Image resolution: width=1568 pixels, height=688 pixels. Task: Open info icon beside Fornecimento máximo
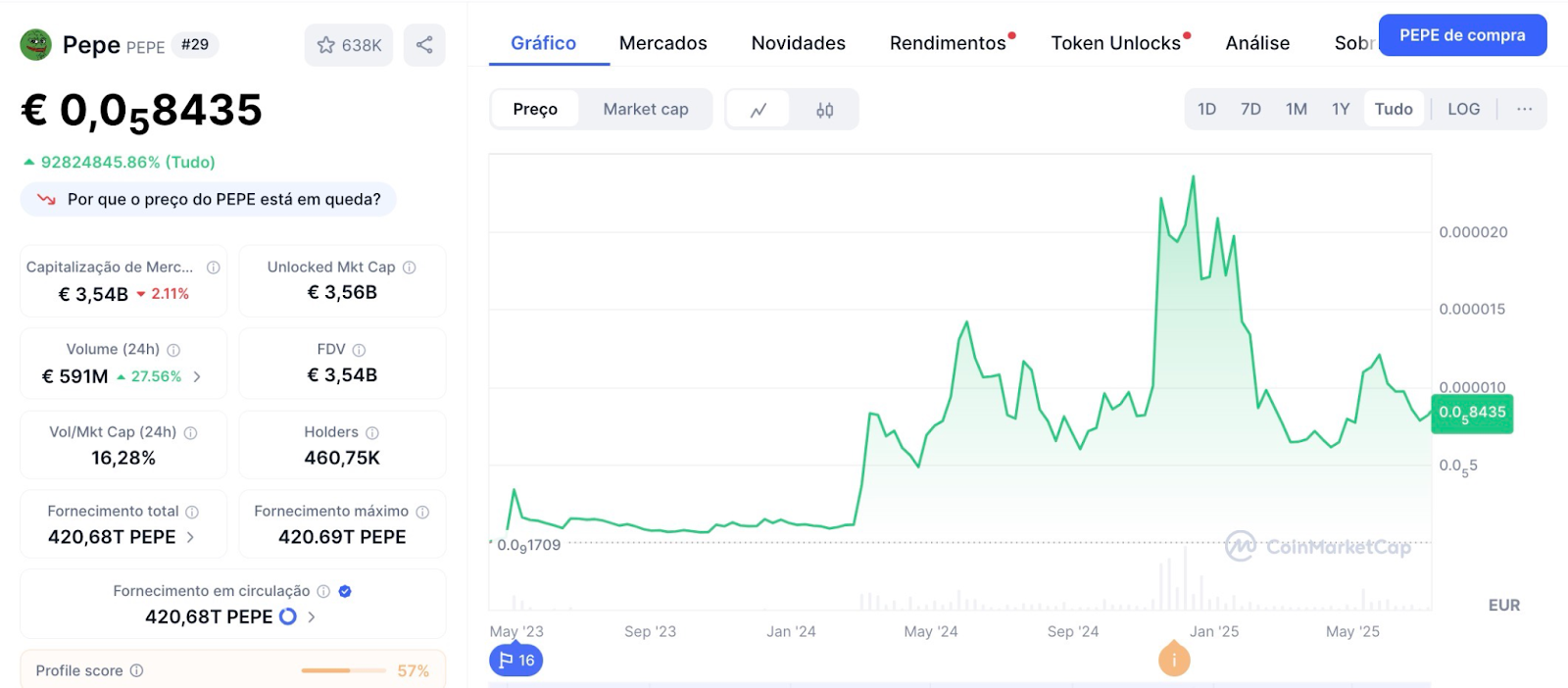422,512
